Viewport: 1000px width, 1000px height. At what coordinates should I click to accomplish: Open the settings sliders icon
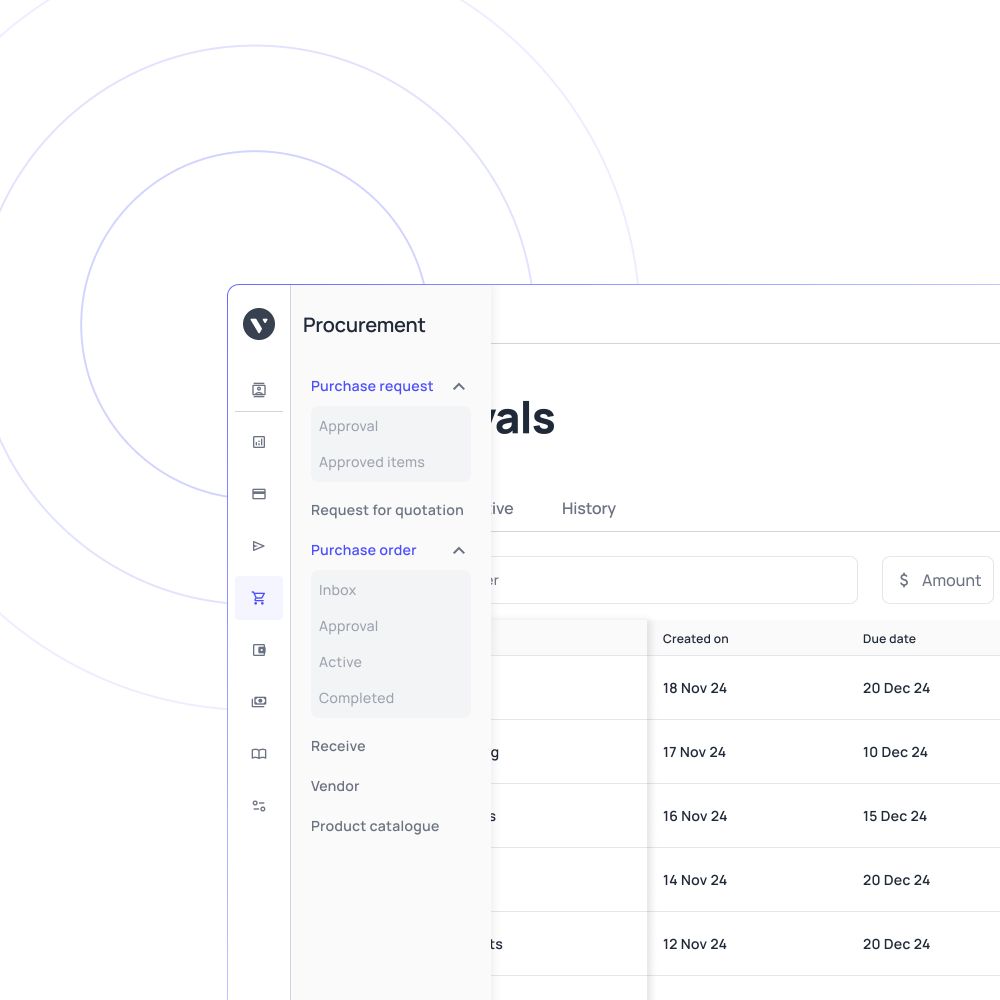pos(259,806)
